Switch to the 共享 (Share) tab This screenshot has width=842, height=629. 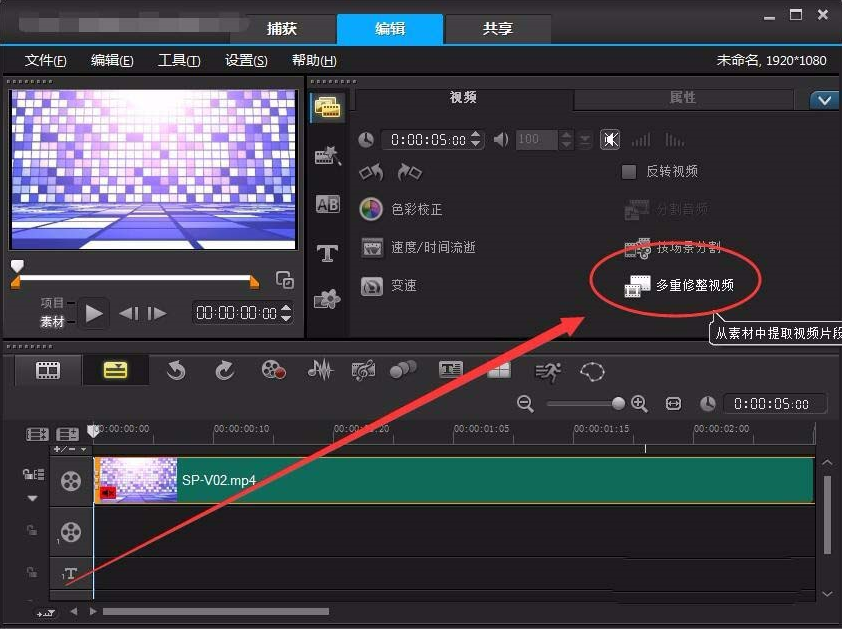[497, 29]
